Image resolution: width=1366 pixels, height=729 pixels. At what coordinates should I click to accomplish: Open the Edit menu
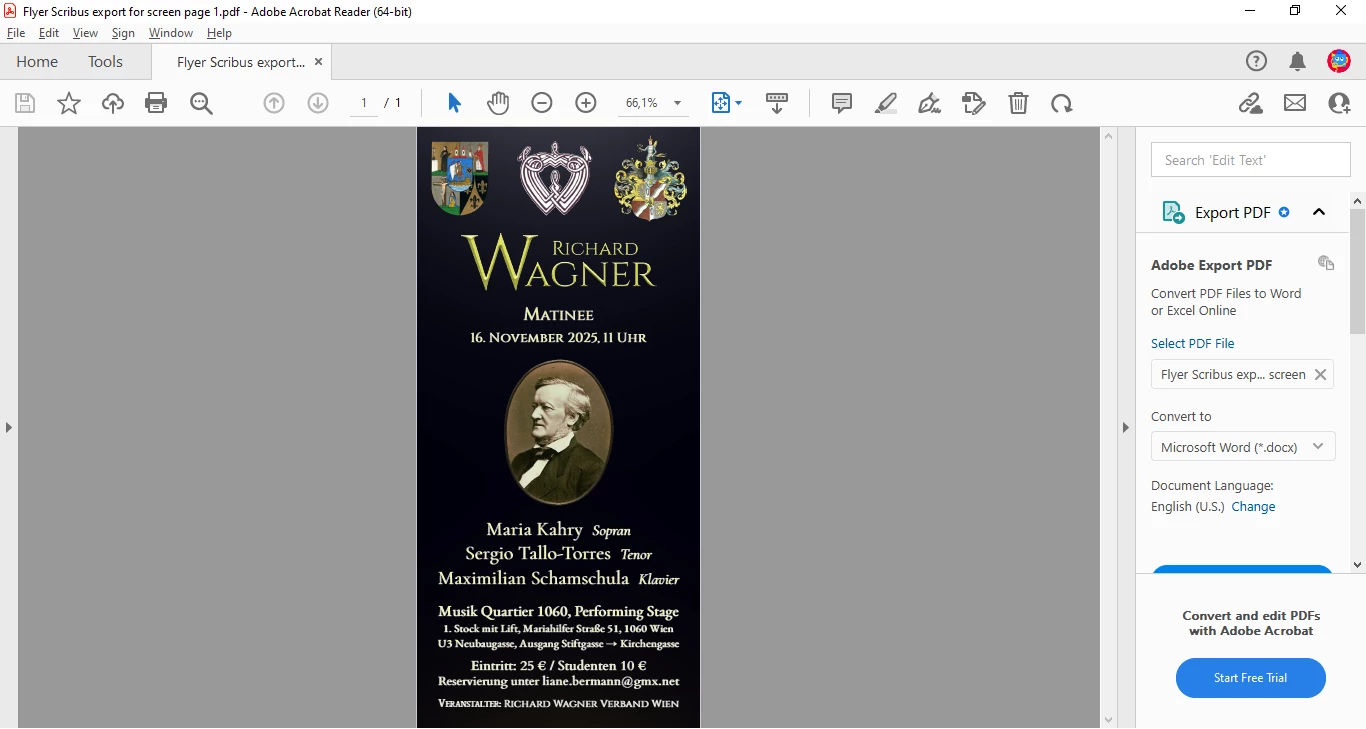click(x=49, y=33)
